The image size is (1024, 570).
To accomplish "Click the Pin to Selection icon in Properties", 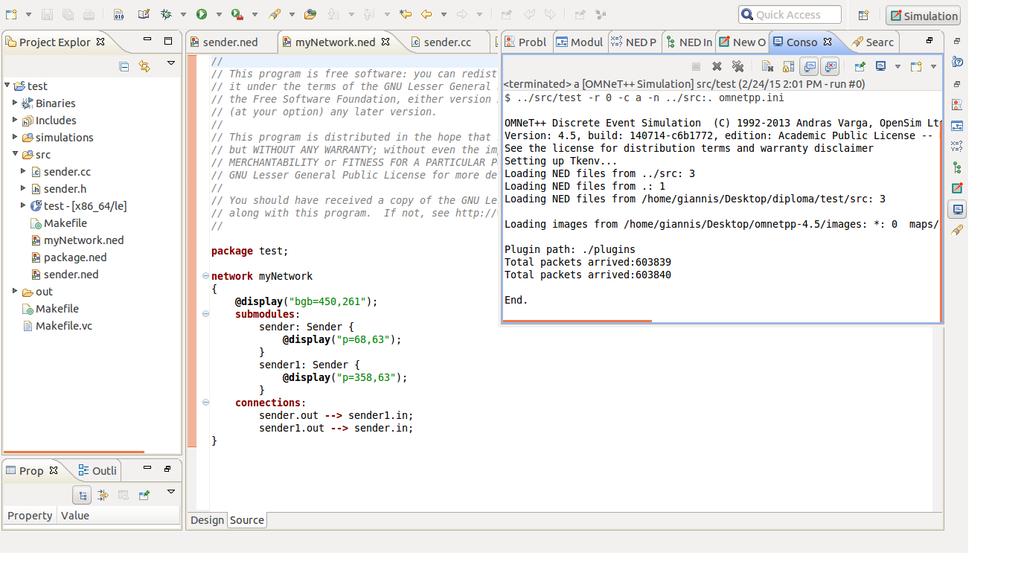I will pyautogui.click(x=144, y=495).
